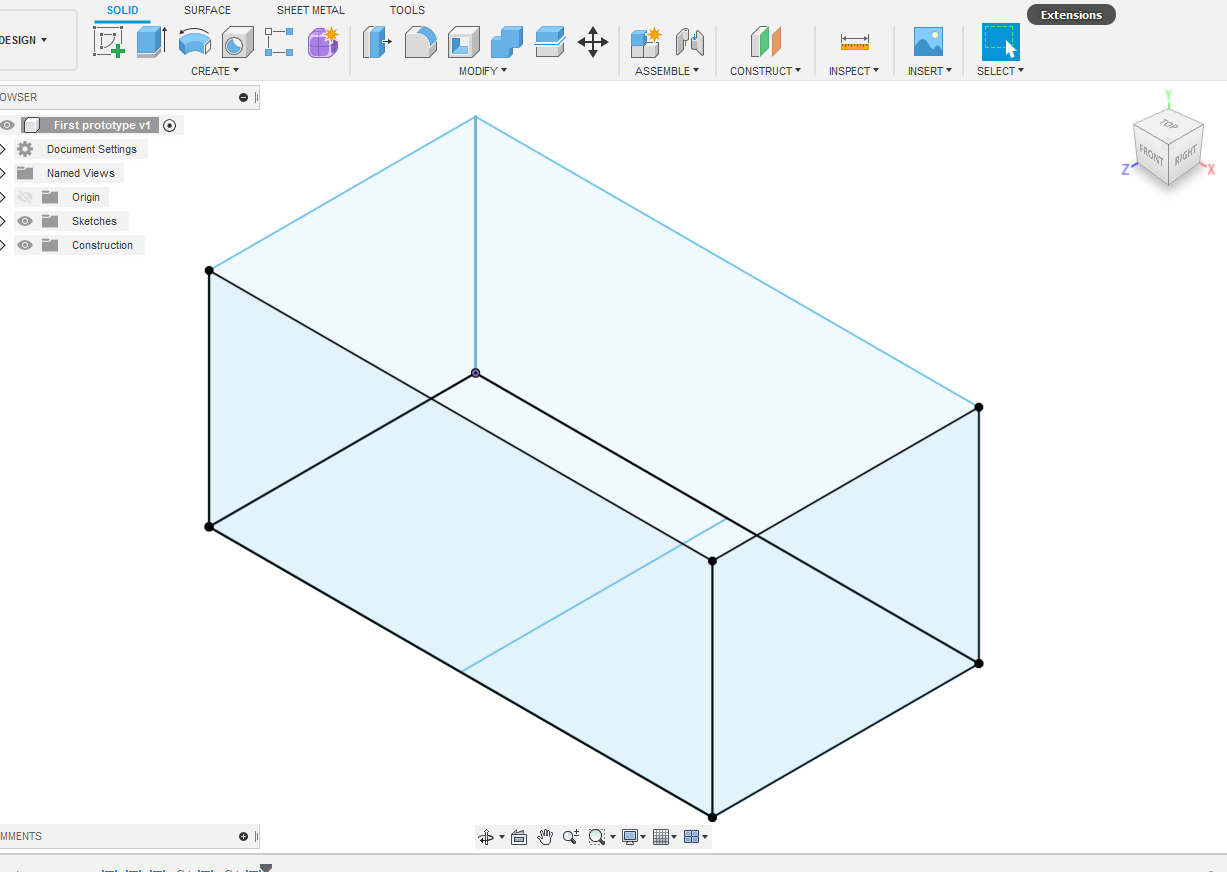Open the Press Pull tool
Image resolution: width=1227 pixels, height=872 pixels.
click(x=378, y=42)
